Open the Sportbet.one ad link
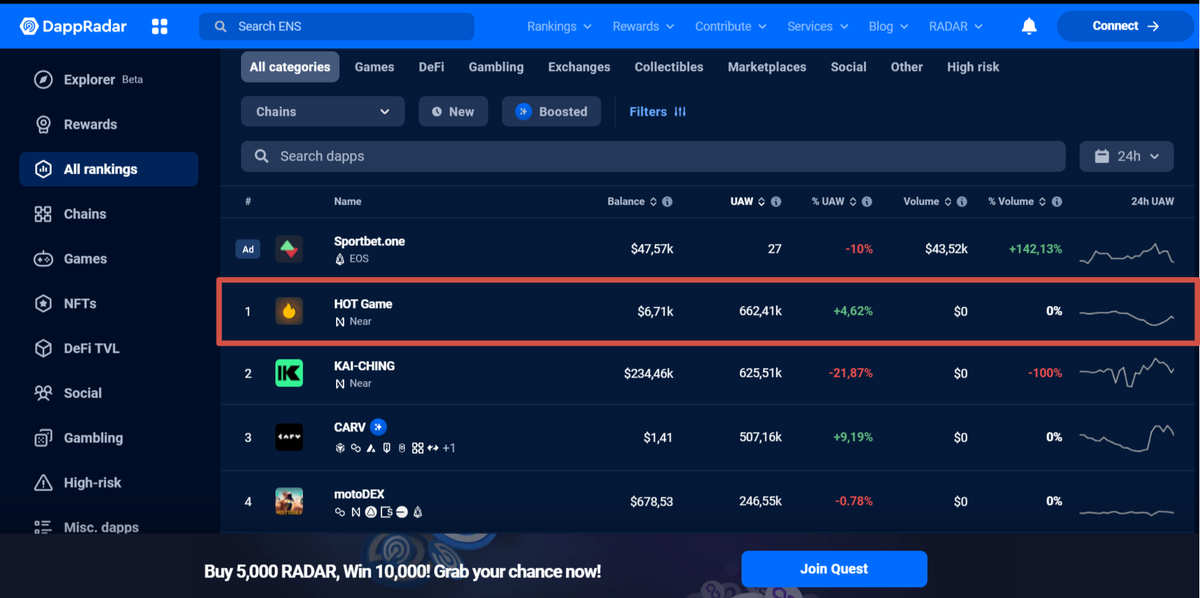 [x=369, y=241]
